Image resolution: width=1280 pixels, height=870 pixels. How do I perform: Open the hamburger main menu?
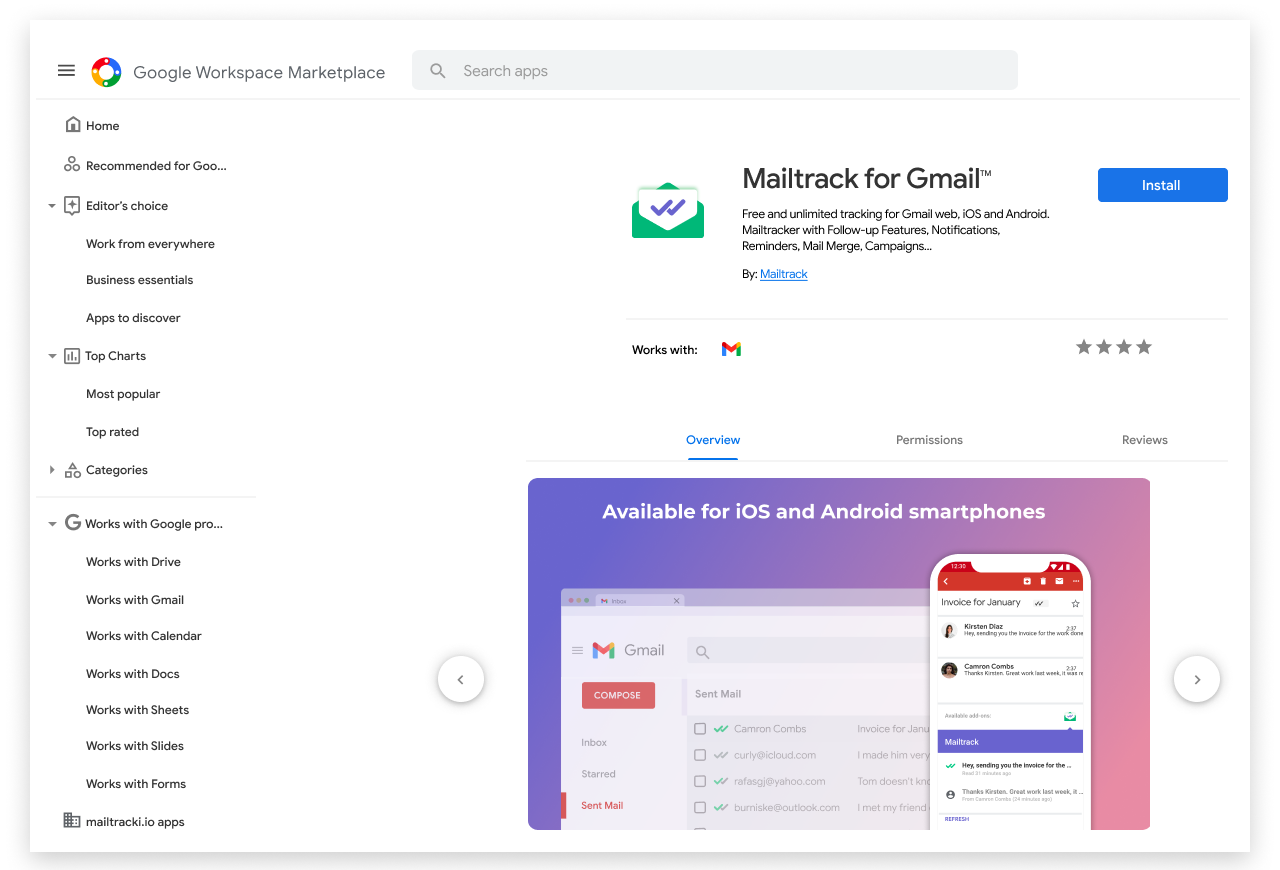[x=66, y=71]
